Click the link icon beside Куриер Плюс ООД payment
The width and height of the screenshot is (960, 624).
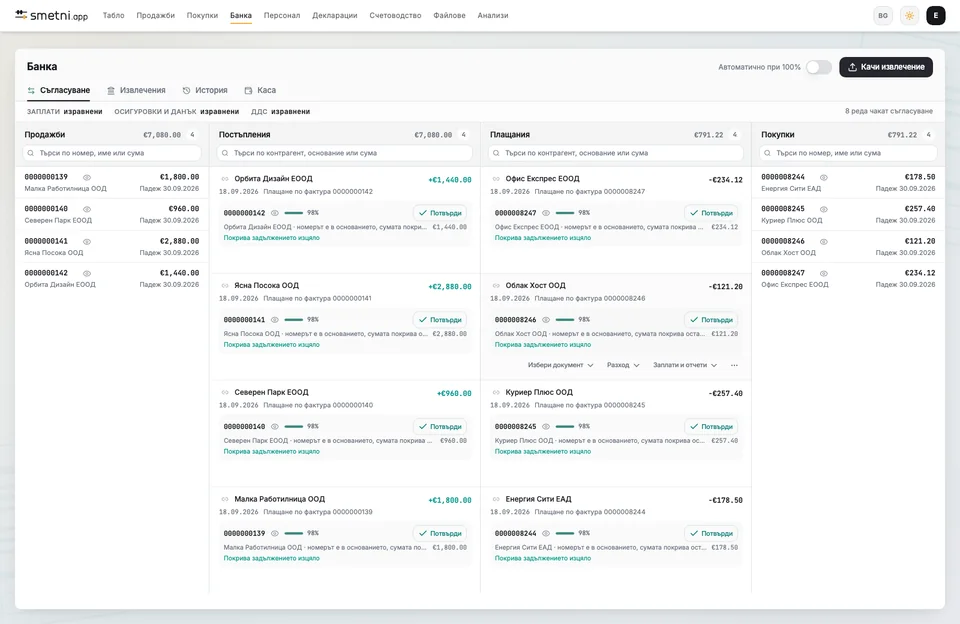click(x=496, y=393)
